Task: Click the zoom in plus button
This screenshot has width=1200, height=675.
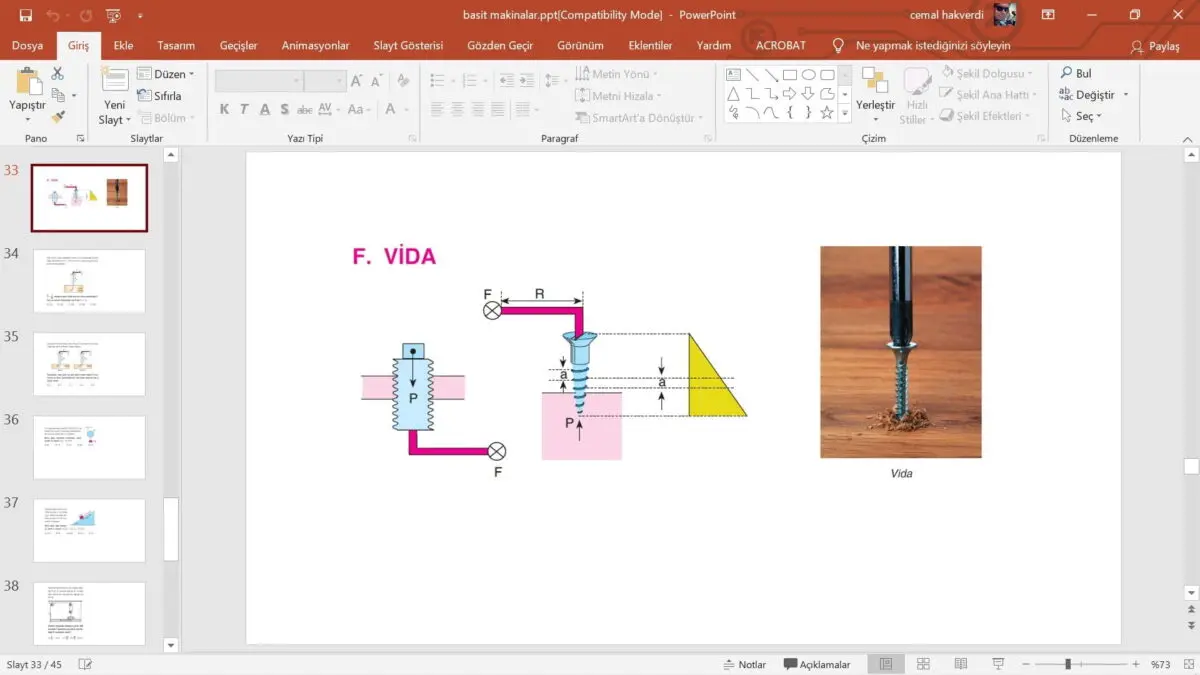Action: click(x=1136, y=664)
